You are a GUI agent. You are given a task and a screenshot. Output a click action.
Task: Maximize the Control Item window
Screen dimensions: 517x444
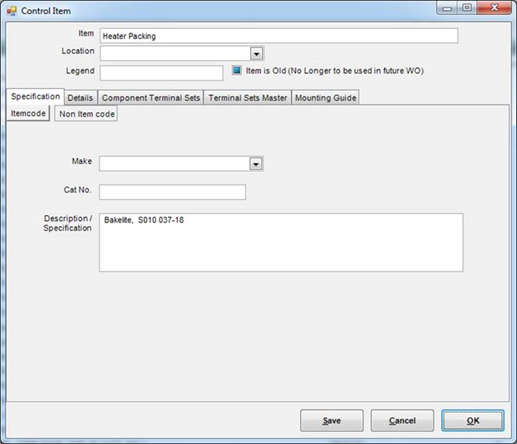pos(467,8)
